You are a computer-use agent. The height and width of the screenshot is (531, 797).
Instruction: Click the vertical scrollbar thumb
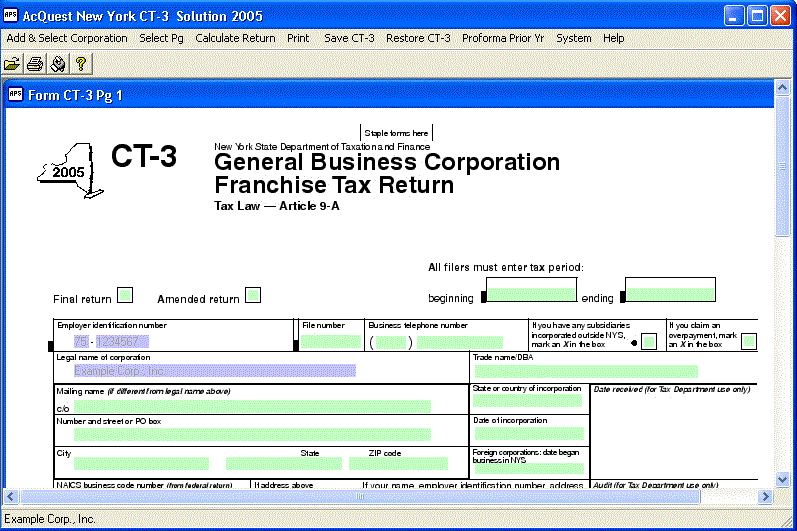782,166
